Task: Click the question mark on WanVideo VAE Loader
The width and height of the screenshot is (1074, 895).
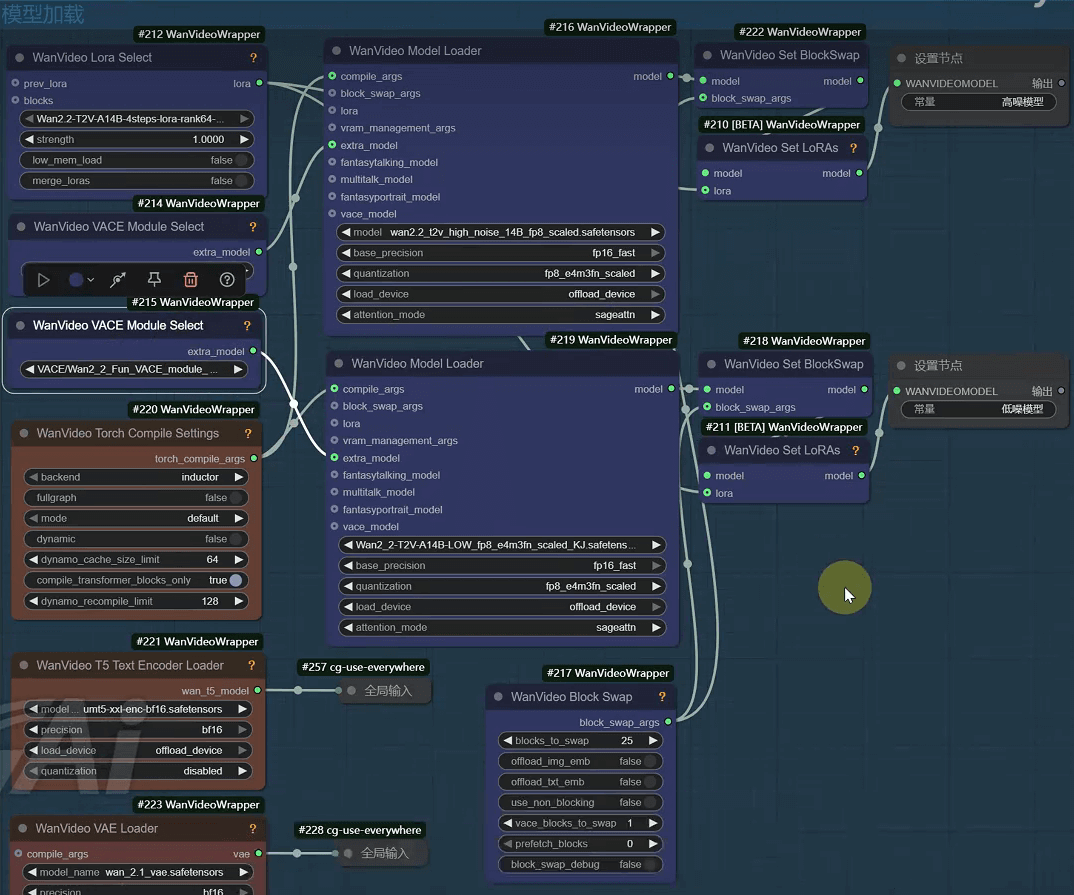Action: [x=253, y=829]
